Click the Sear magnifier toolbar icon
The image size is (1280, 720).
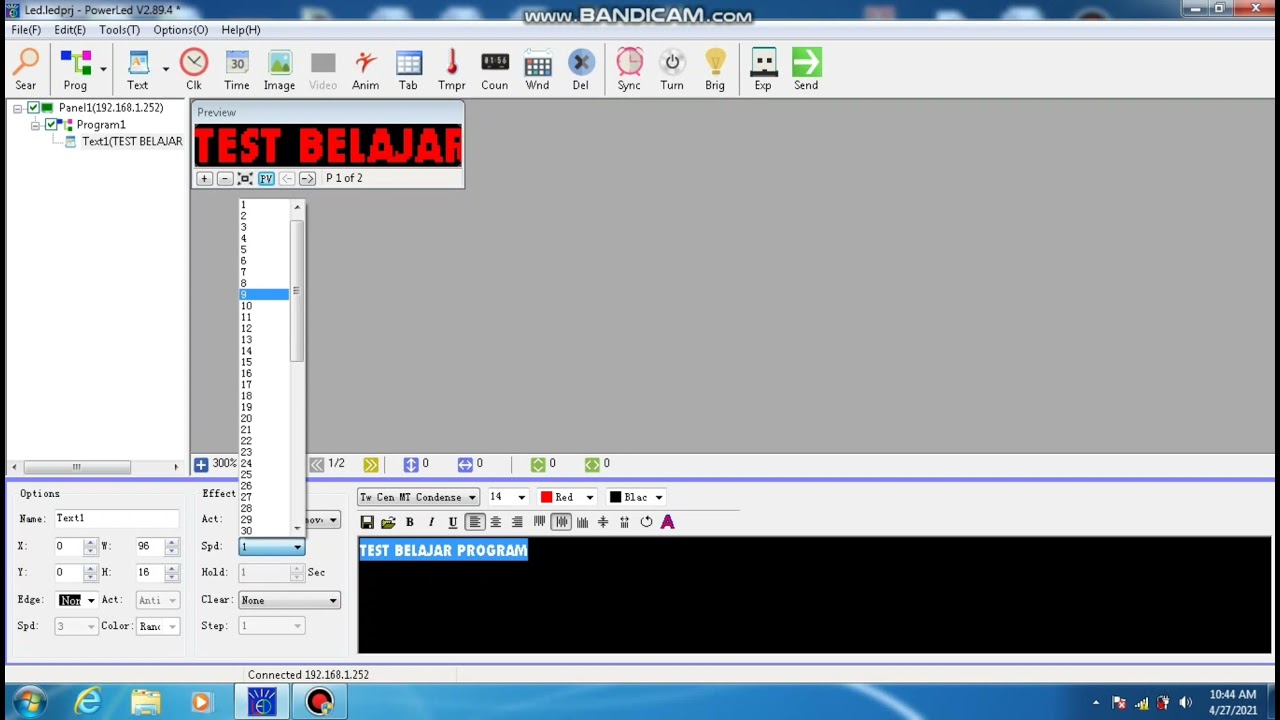(x=26, y=70)
